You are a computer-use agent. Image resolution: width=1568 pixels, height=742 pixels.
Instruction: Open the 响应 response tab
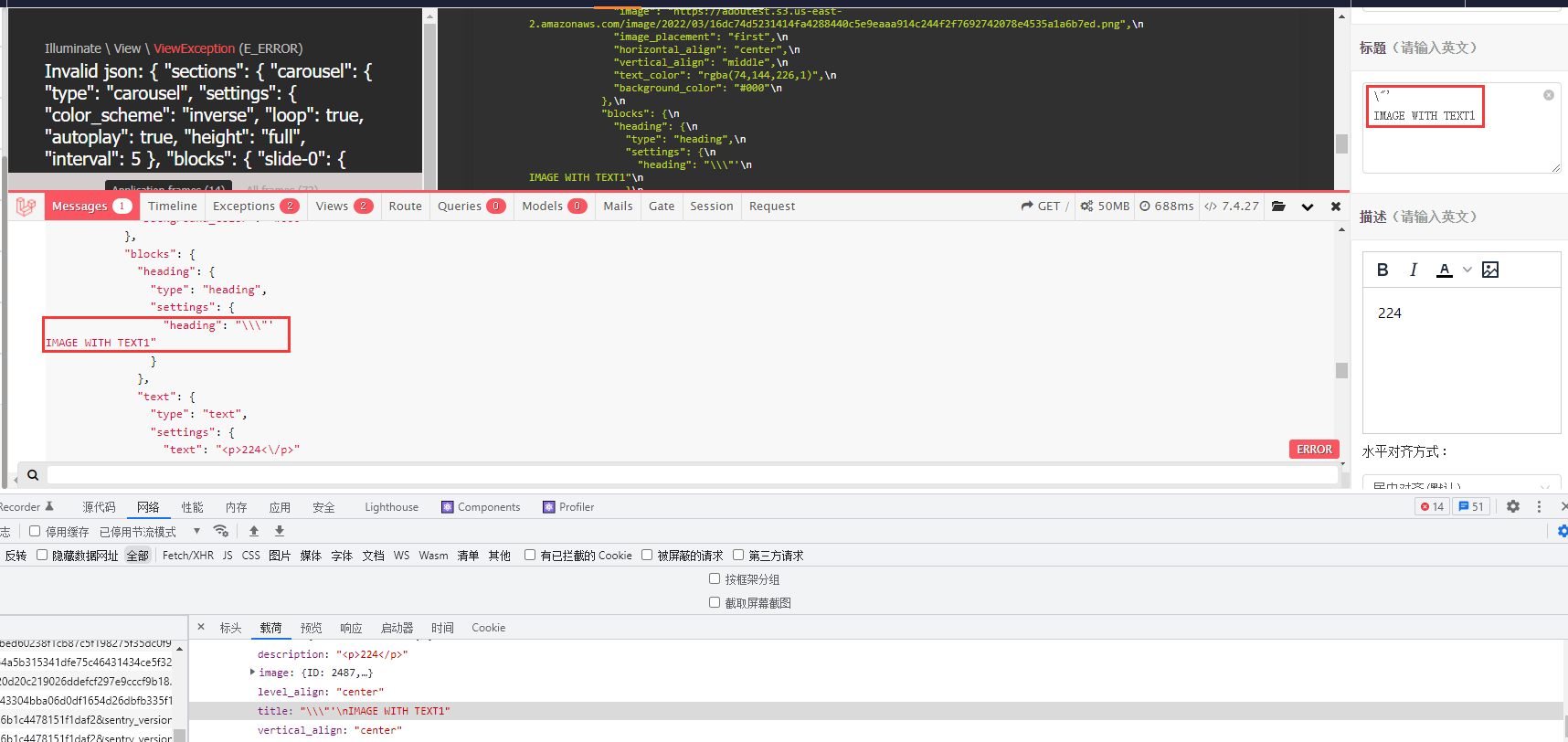coord(351,628)
